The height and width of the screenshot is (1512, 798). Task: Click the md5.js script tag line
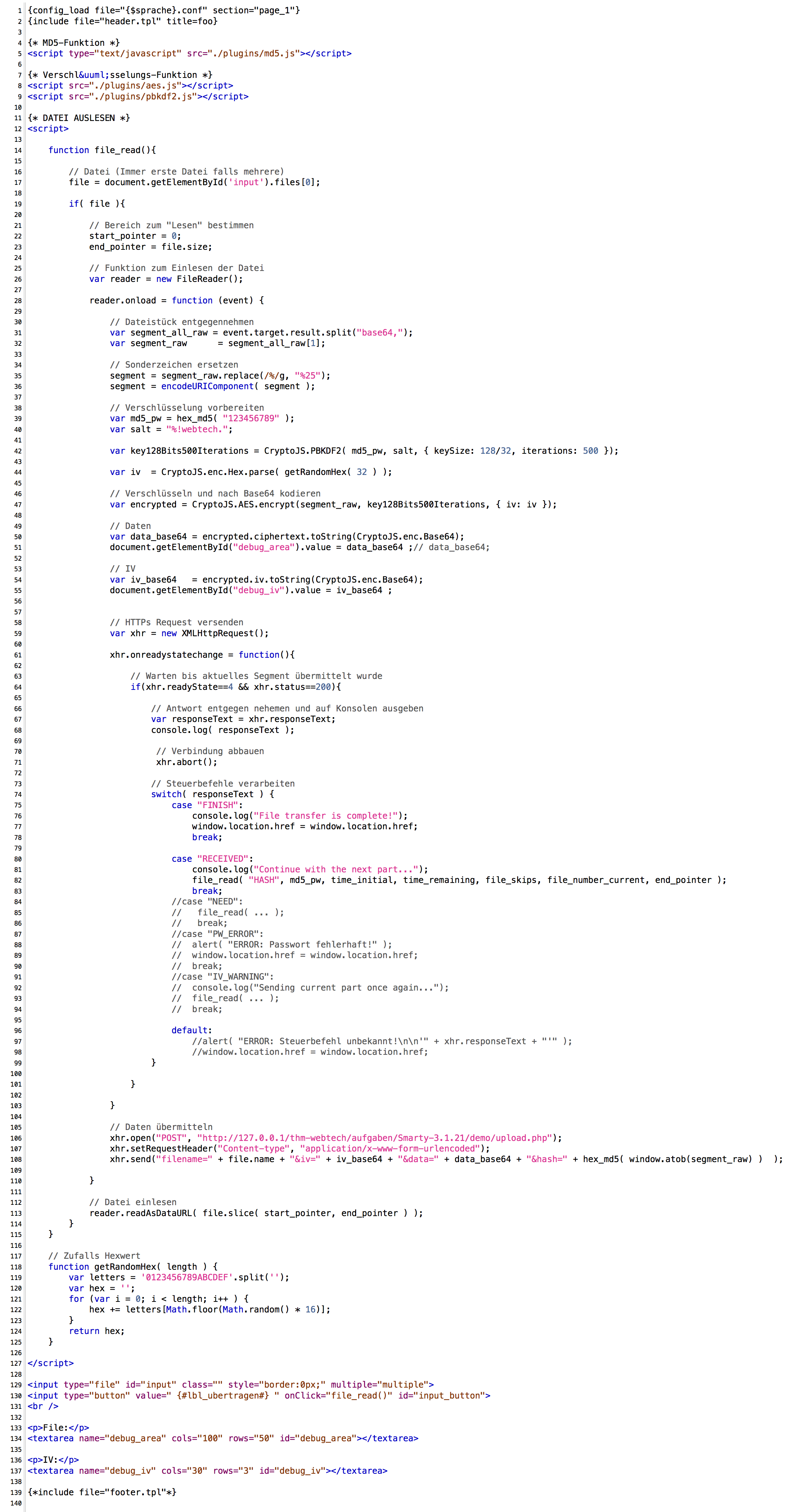point(190,53)
